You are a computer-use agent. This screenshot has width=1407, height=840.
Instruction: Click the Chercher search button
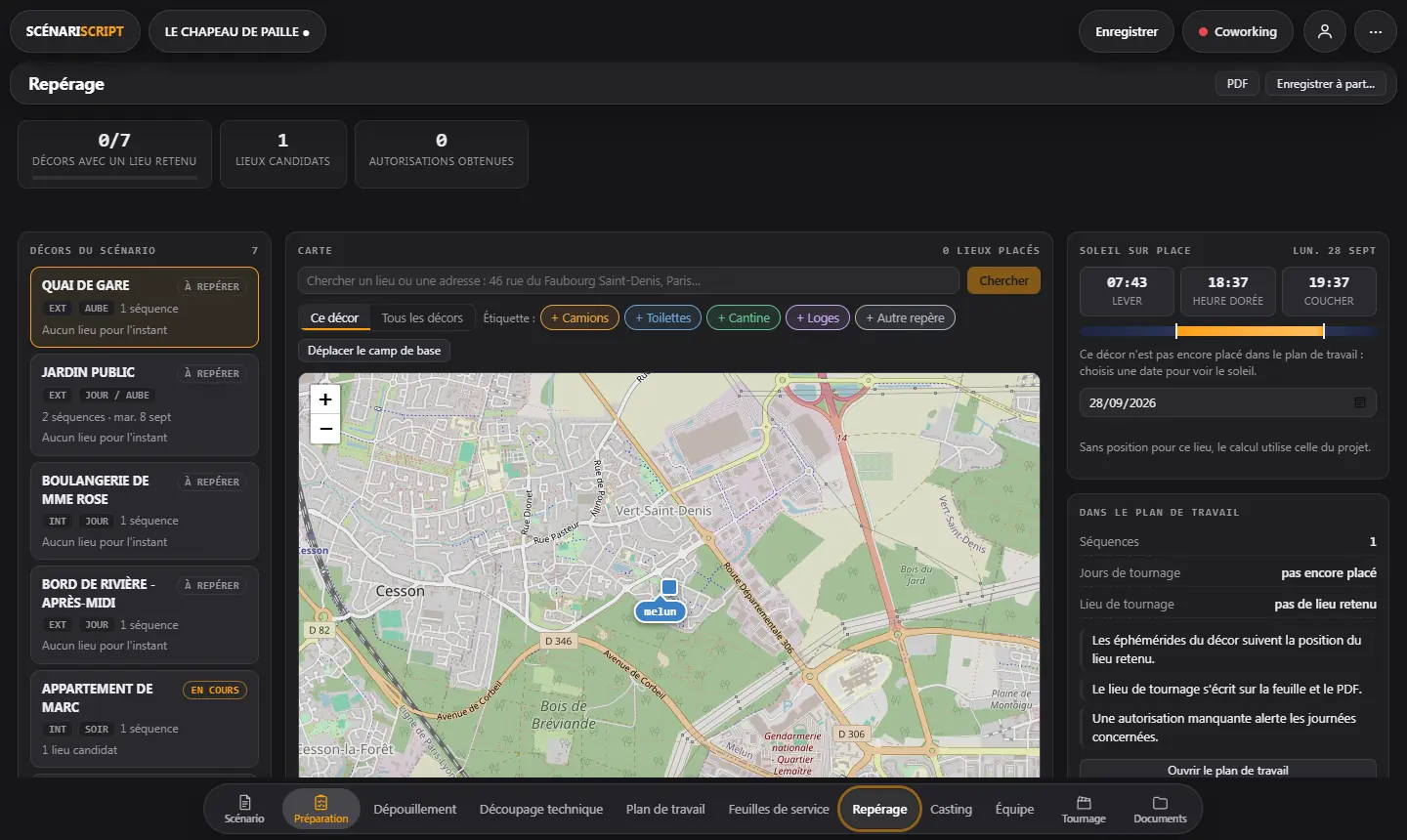click(x=1003, y=280)
